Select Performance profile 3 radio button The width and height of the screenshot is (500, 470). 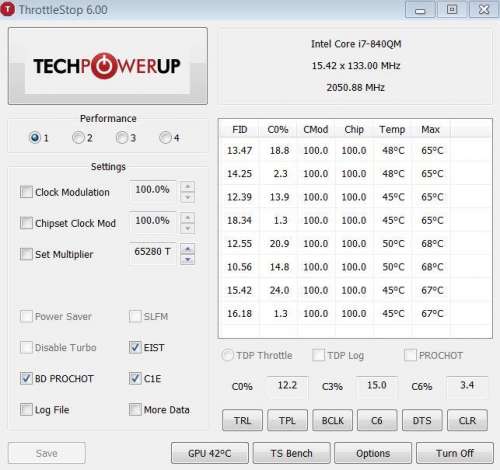point(122,137)
